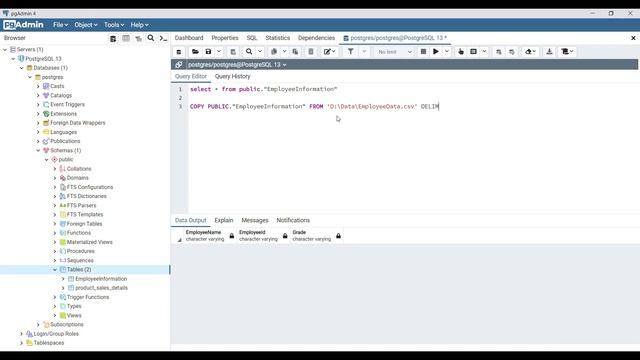Switch to the Notifications tab
The image size is (640, 360).
(x=293, y=220)
